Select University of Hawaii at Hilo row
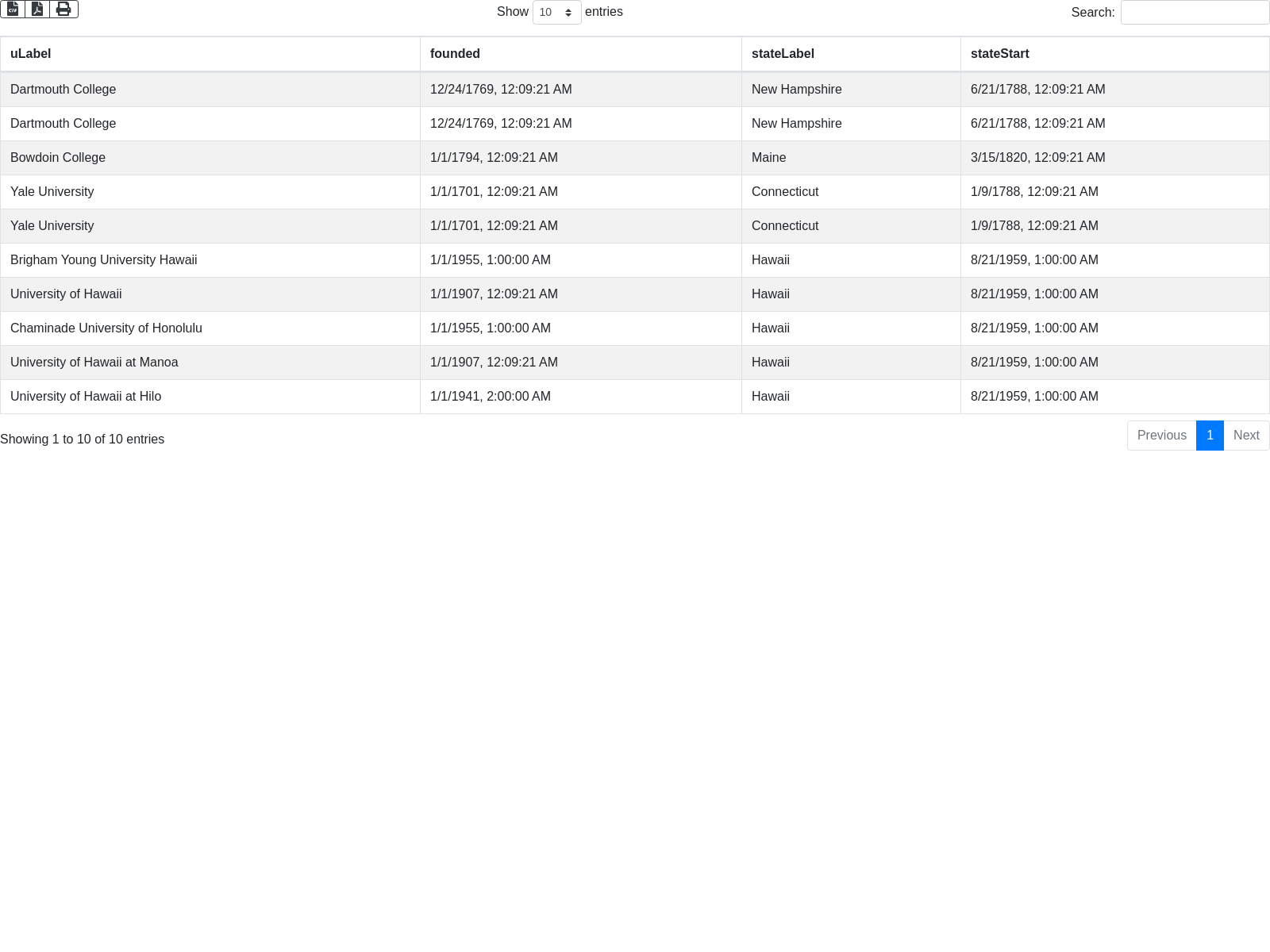1270x952 pixels. 86,397
